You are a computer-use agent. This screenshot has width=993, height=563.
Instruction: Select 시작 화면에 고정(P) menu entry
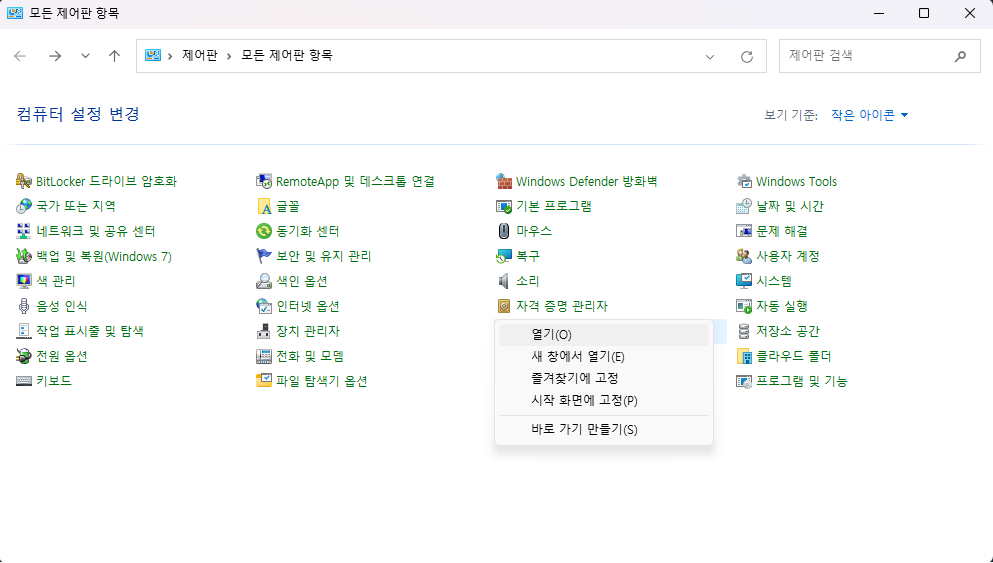tap(604, 401)
